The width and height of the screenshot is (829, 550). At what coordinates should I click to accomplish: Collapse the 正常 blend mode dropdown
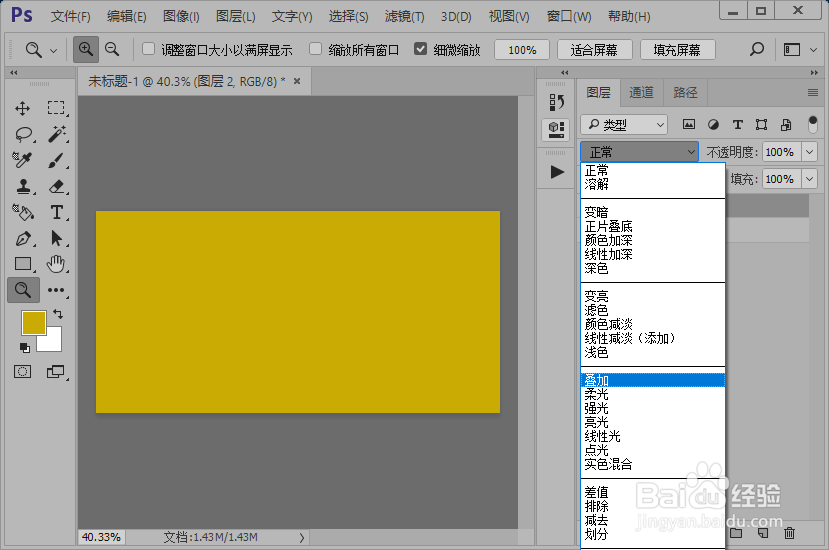pos(639,152)
